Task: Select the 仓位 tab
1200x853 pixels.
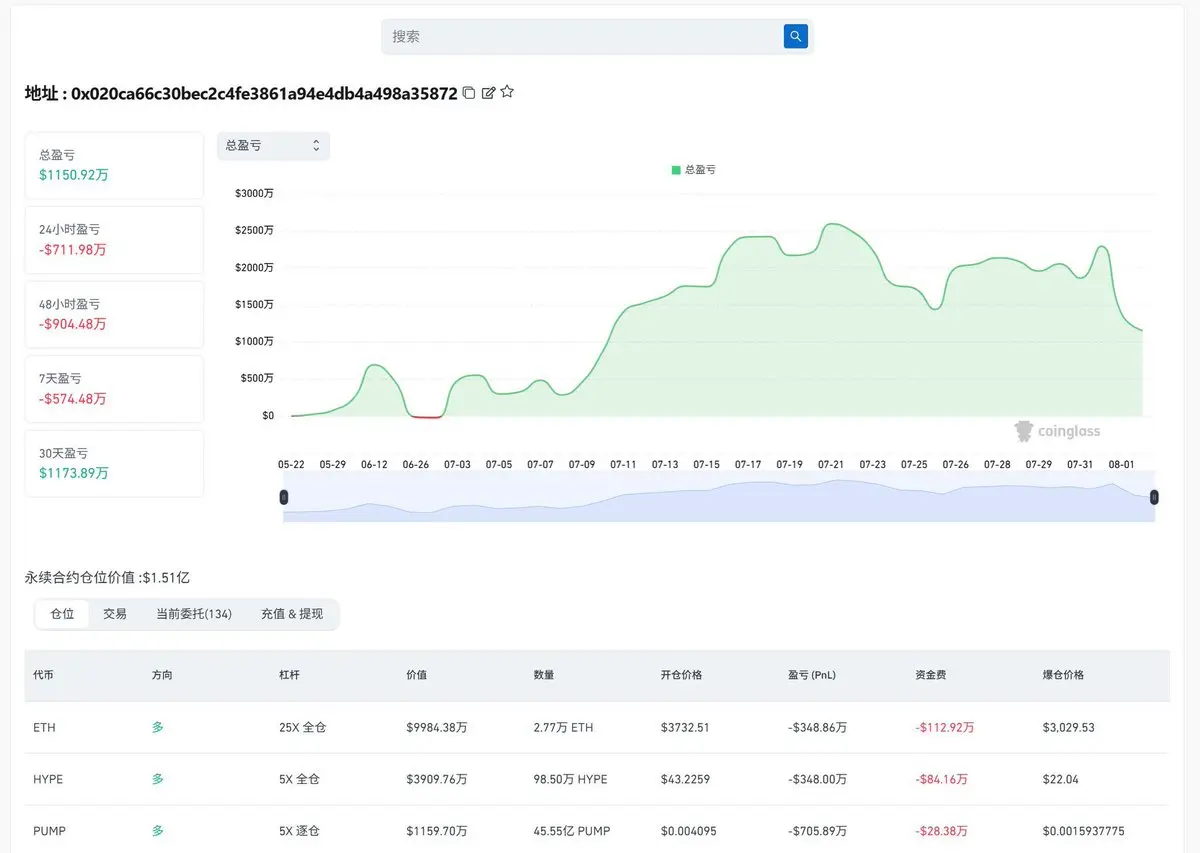Action: coord(62,614)
